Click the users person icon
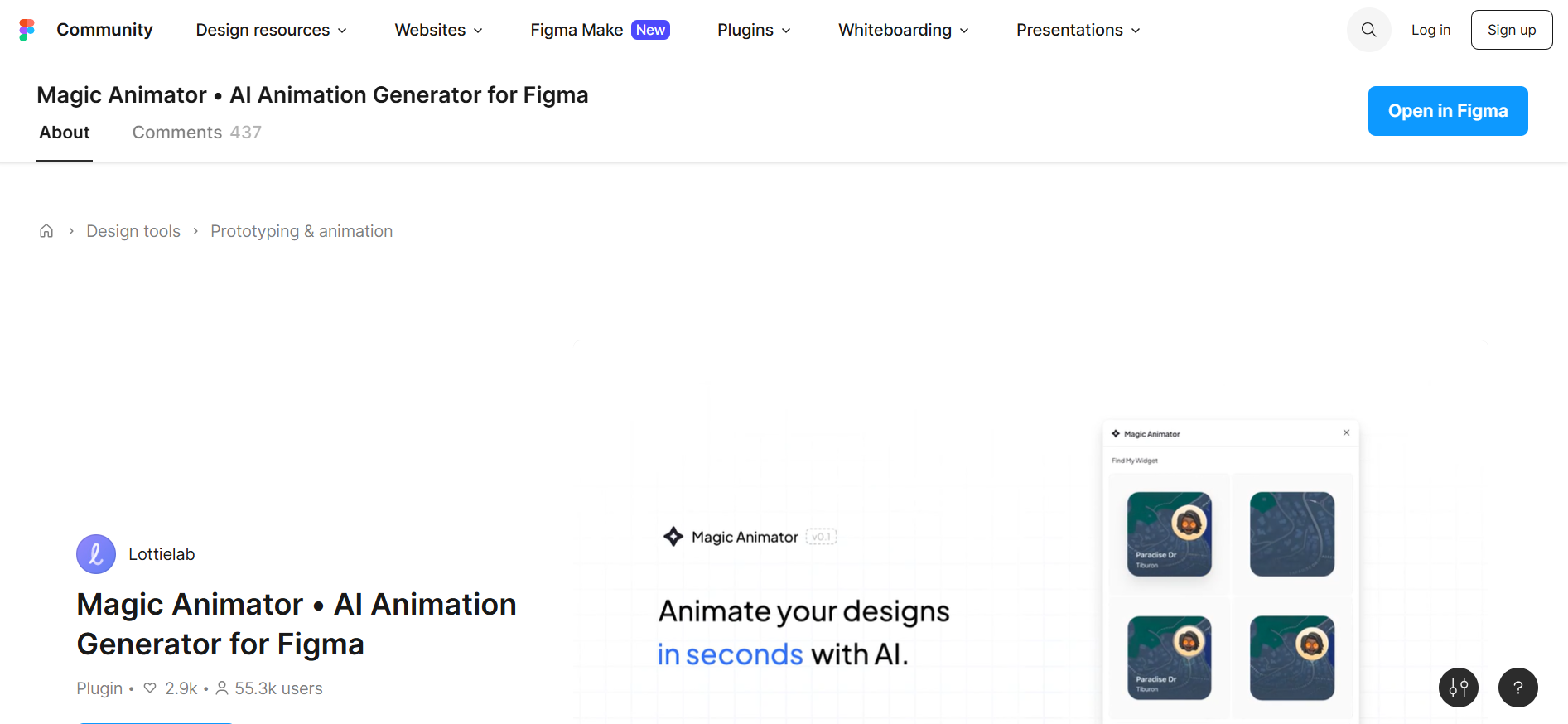The width and height of the screenshot is (1568, 724). [x=222, y=688]
